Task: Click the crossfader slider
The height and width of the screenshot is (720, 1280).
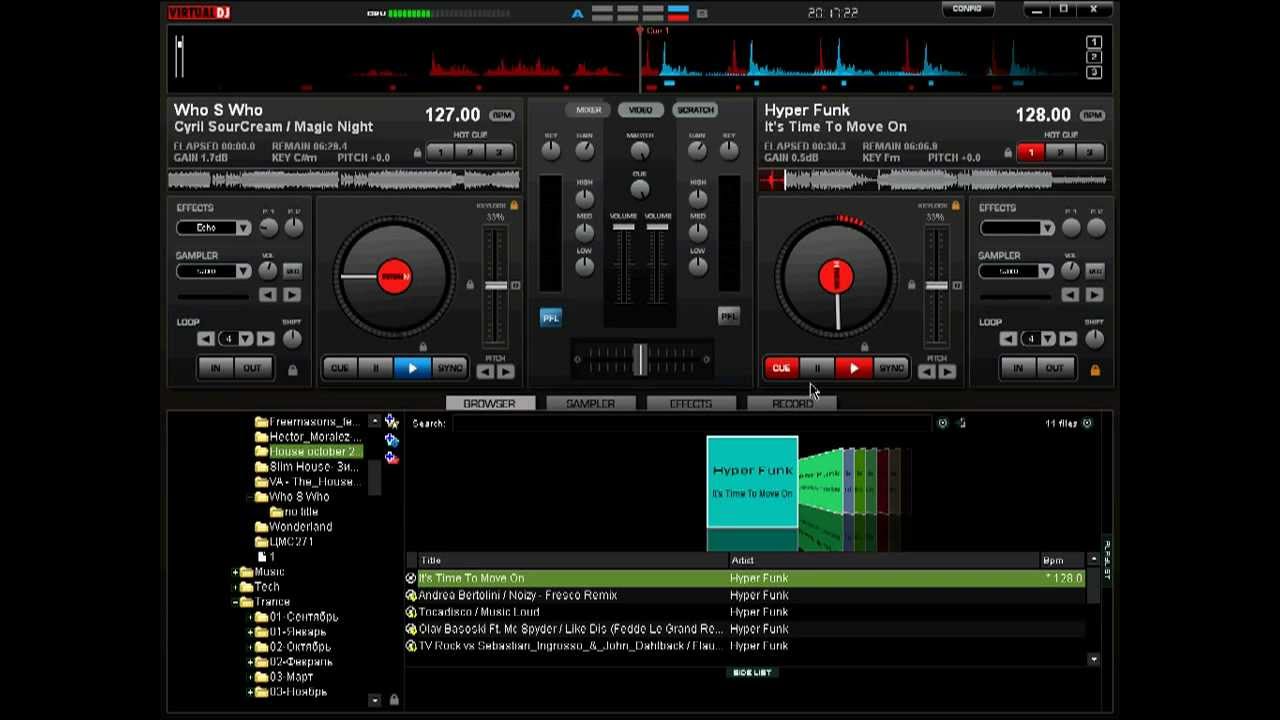Action: (640, 359)
